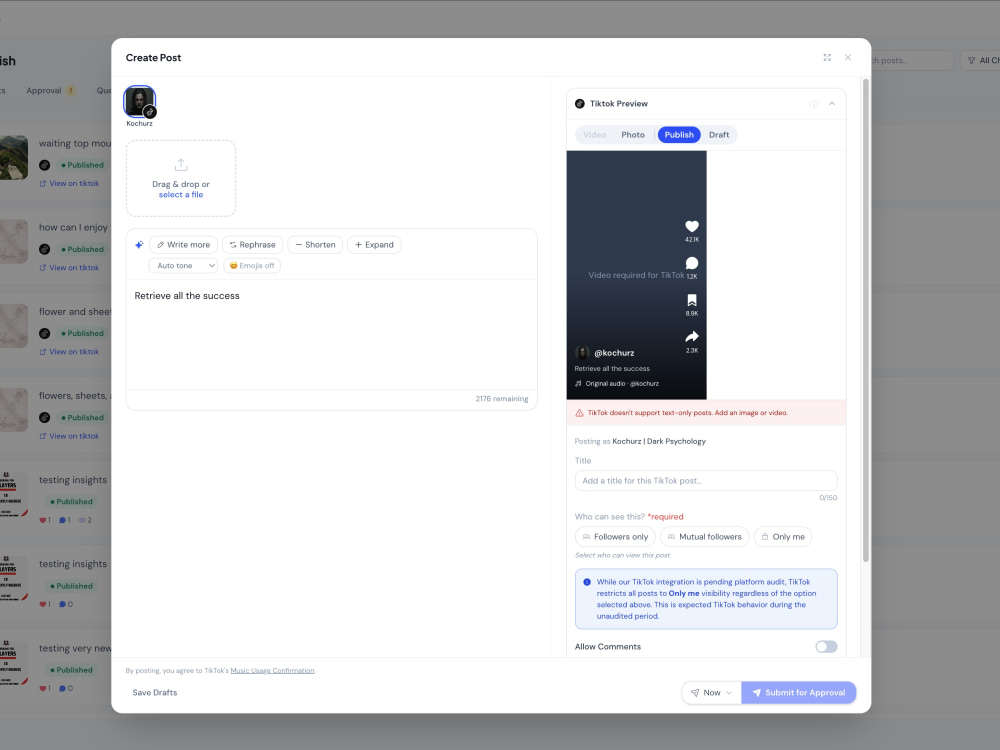Image resolution: width=1000 pixels, height=750 pixels.
Task: Open View on tiktok for flower and sheet post
Action: point(69,352)
